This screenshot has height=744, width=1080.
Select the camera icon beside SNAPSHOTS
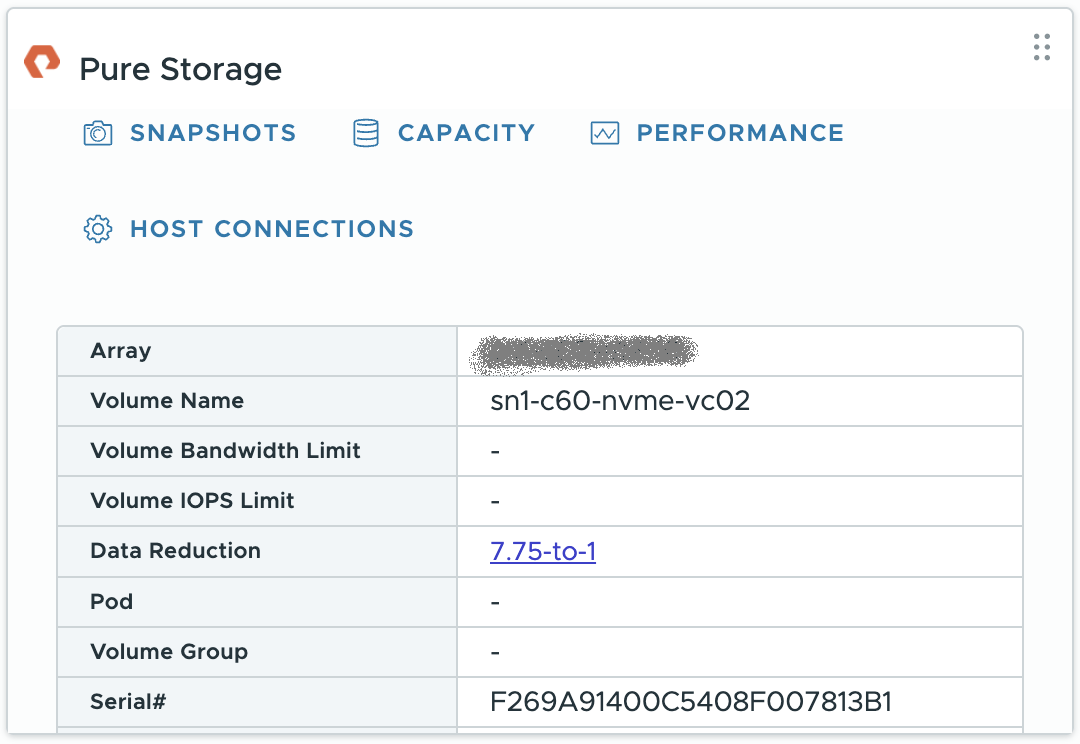97,132
